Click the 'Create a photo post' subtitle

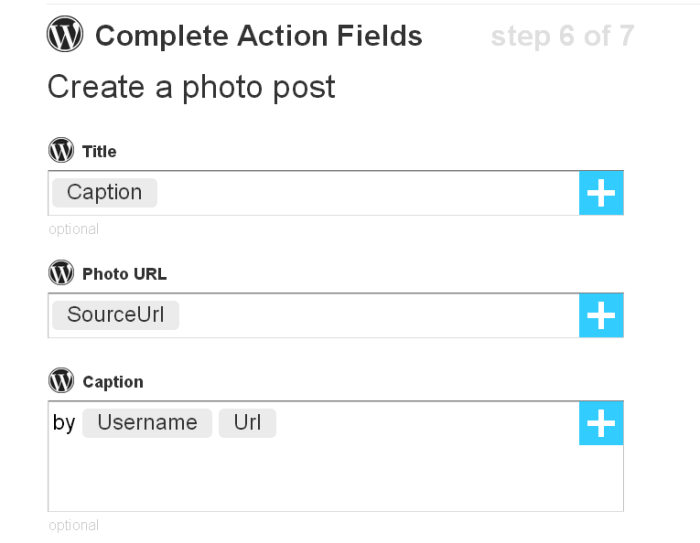click(191, 87)
